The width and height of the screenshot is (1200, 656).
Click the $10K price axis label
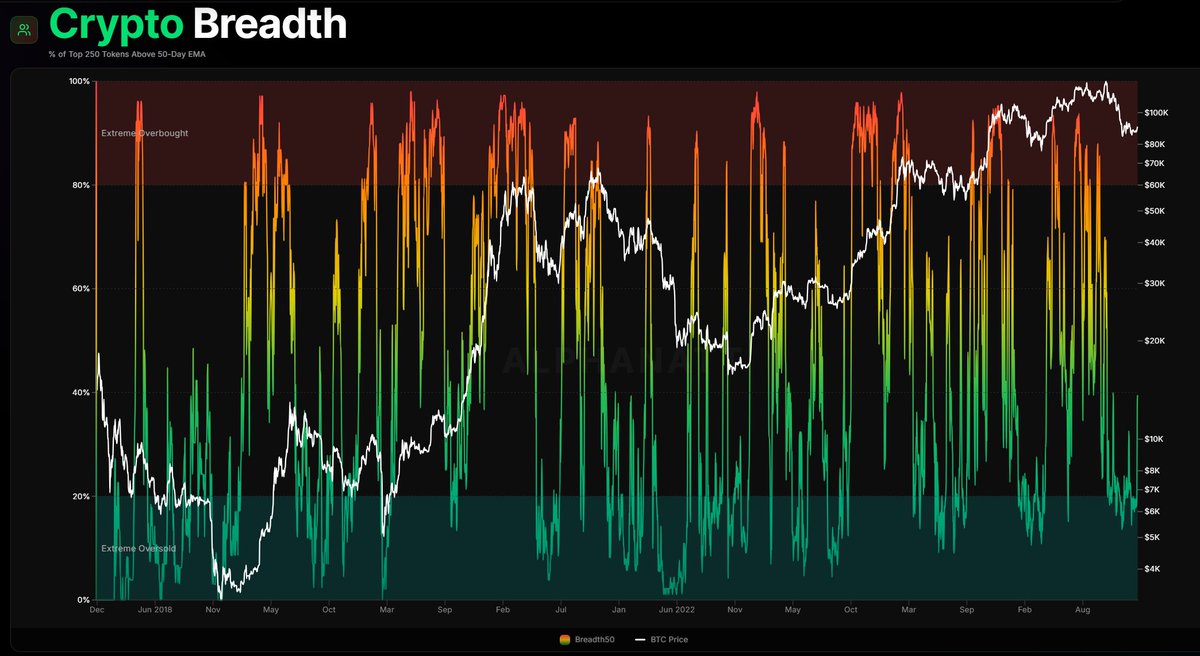(1155, 439)
